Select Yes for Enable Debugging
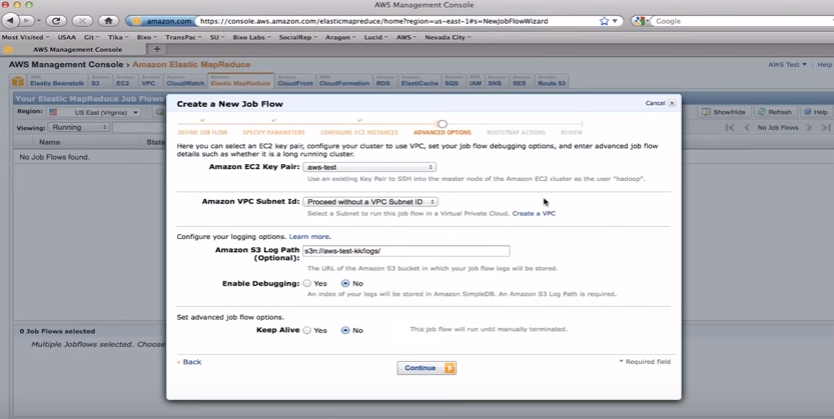The height and width of the screenshot is (419, 834). pos(307,283)
